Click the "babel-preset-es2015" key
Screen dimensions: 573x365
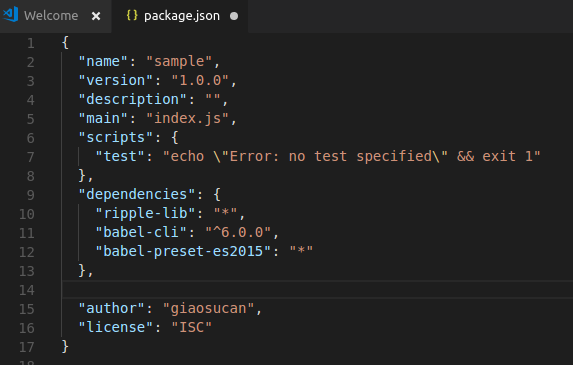click(183, 251)
